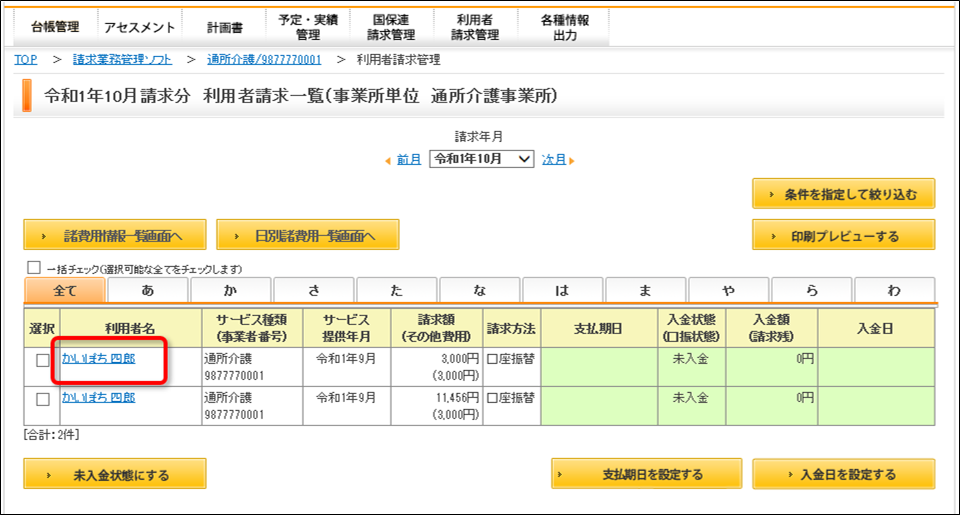The width and height of the screenshot is (960, 515).
Task: Open the 利用者請求管理 menu
Action: coord(475,27)
